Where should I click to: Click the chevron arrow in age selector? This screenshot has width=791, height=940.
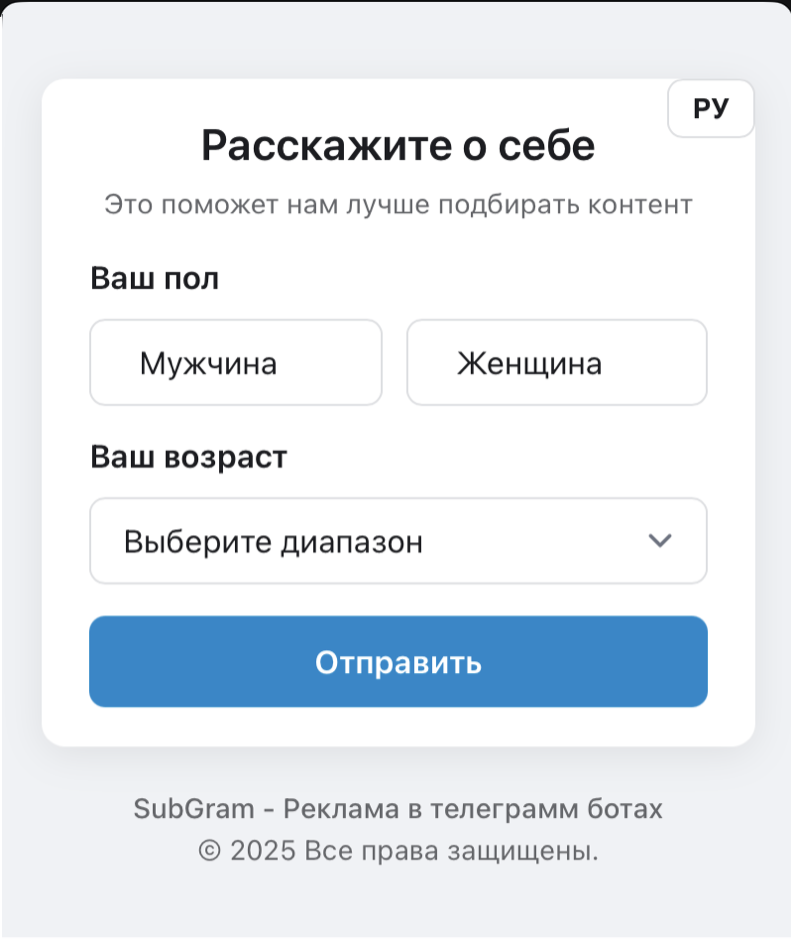coord(659,541)
